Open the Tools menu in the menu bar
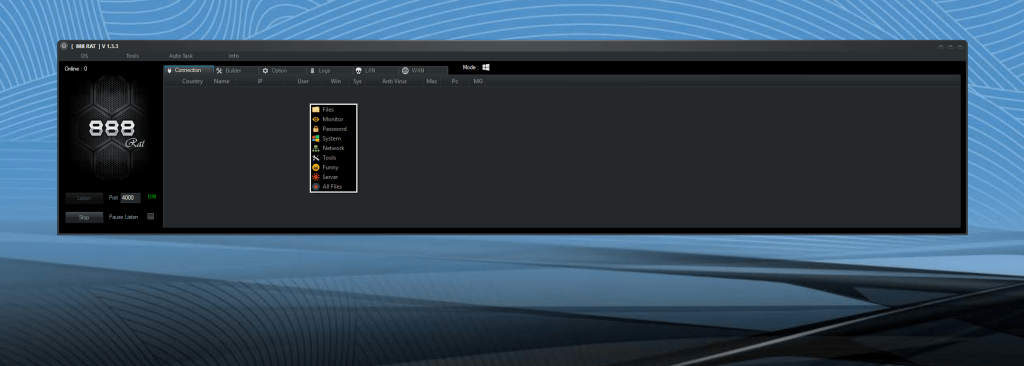This screenshot has width=1024, height=366. click(133, 56)
